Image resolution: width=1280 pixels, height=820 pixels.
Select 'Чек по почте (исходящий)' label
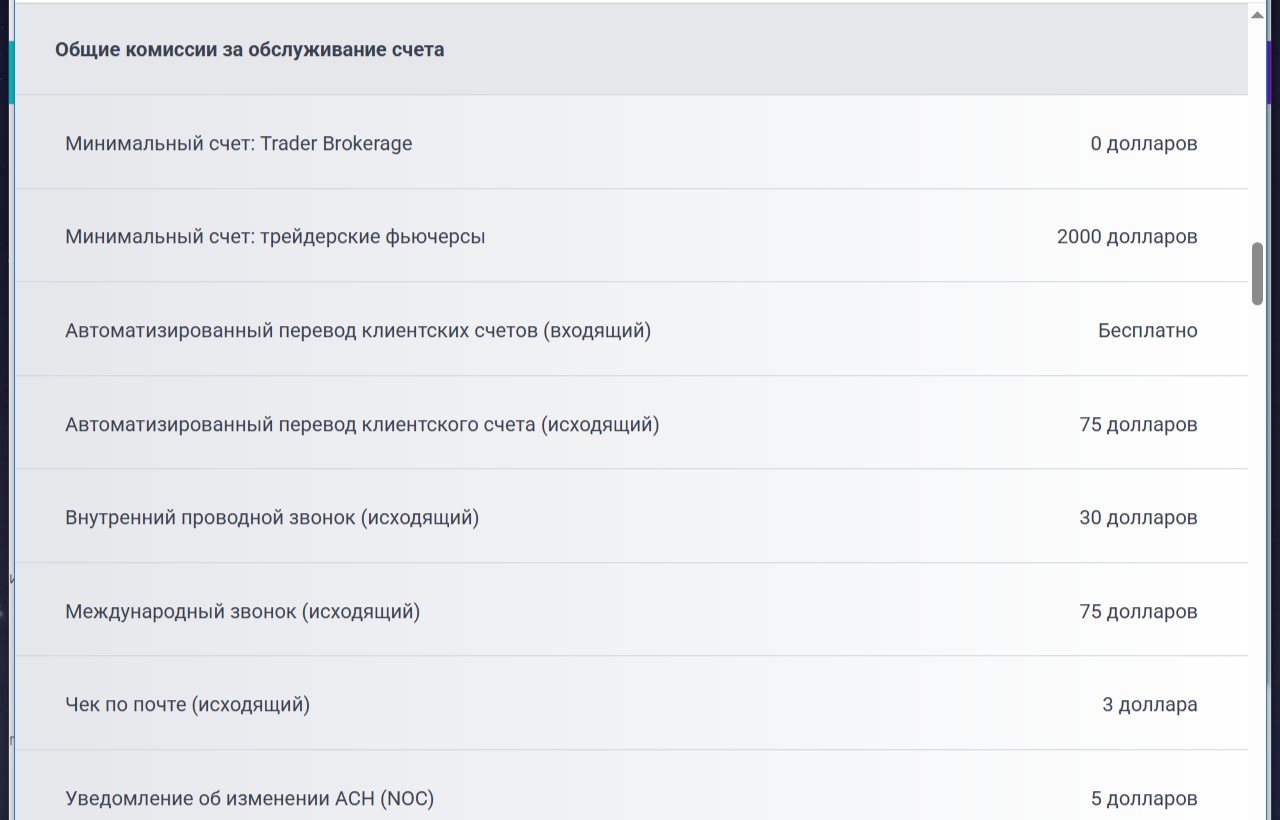coord(187,704)
